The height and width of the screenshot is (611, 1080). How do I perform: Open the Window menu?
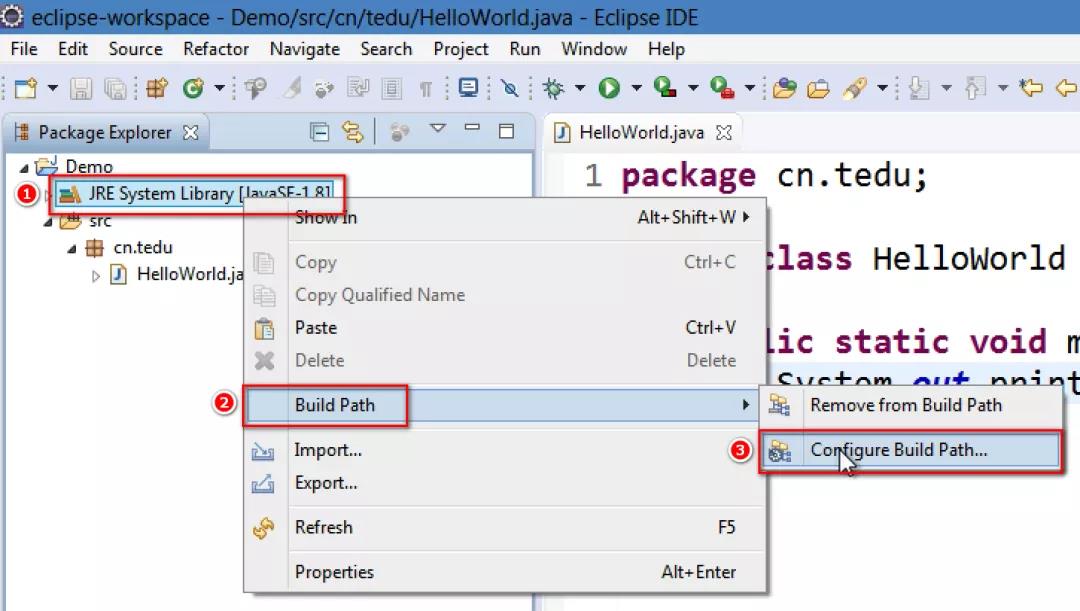click(594, 49)
